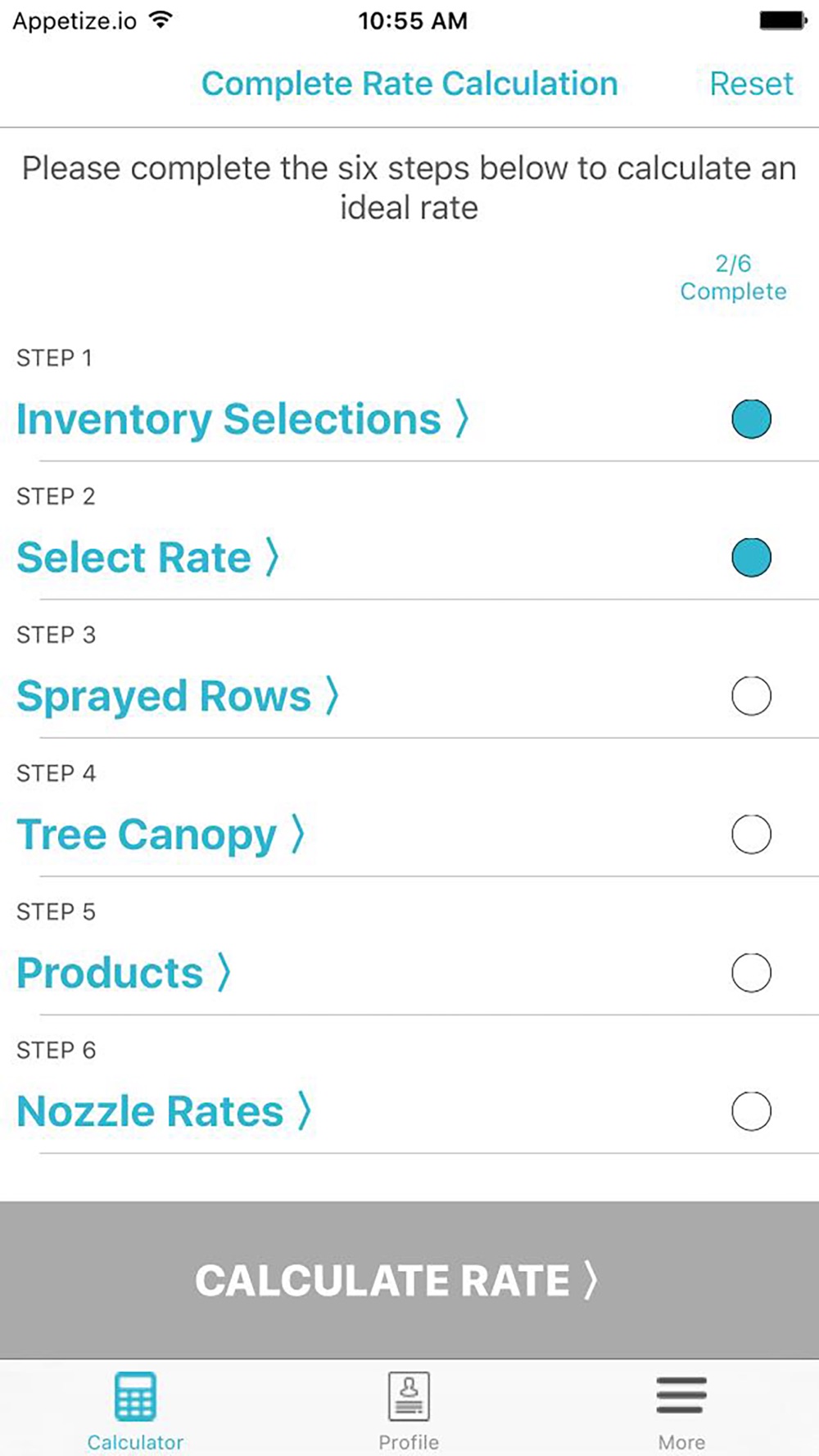This screenshot has height=1456, width=819.
Task: Toggle the Inventory Selections completion circle
Action: [751, 419]
